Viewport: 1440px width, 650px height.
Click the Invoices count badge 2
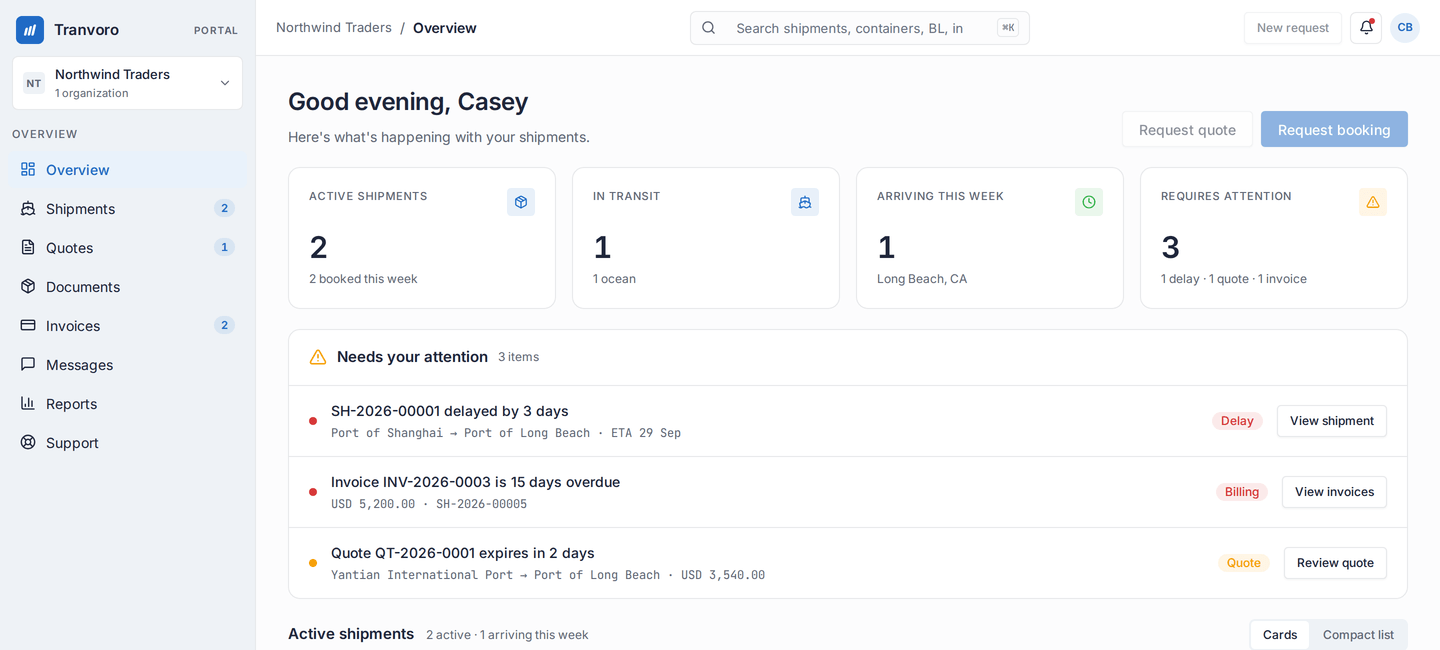tap(224, 325)
